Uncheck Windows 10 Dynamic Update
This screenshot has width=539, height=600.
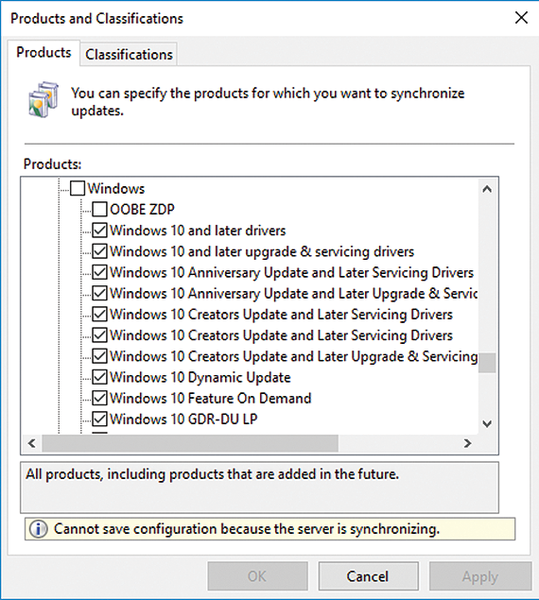point(99,377)
